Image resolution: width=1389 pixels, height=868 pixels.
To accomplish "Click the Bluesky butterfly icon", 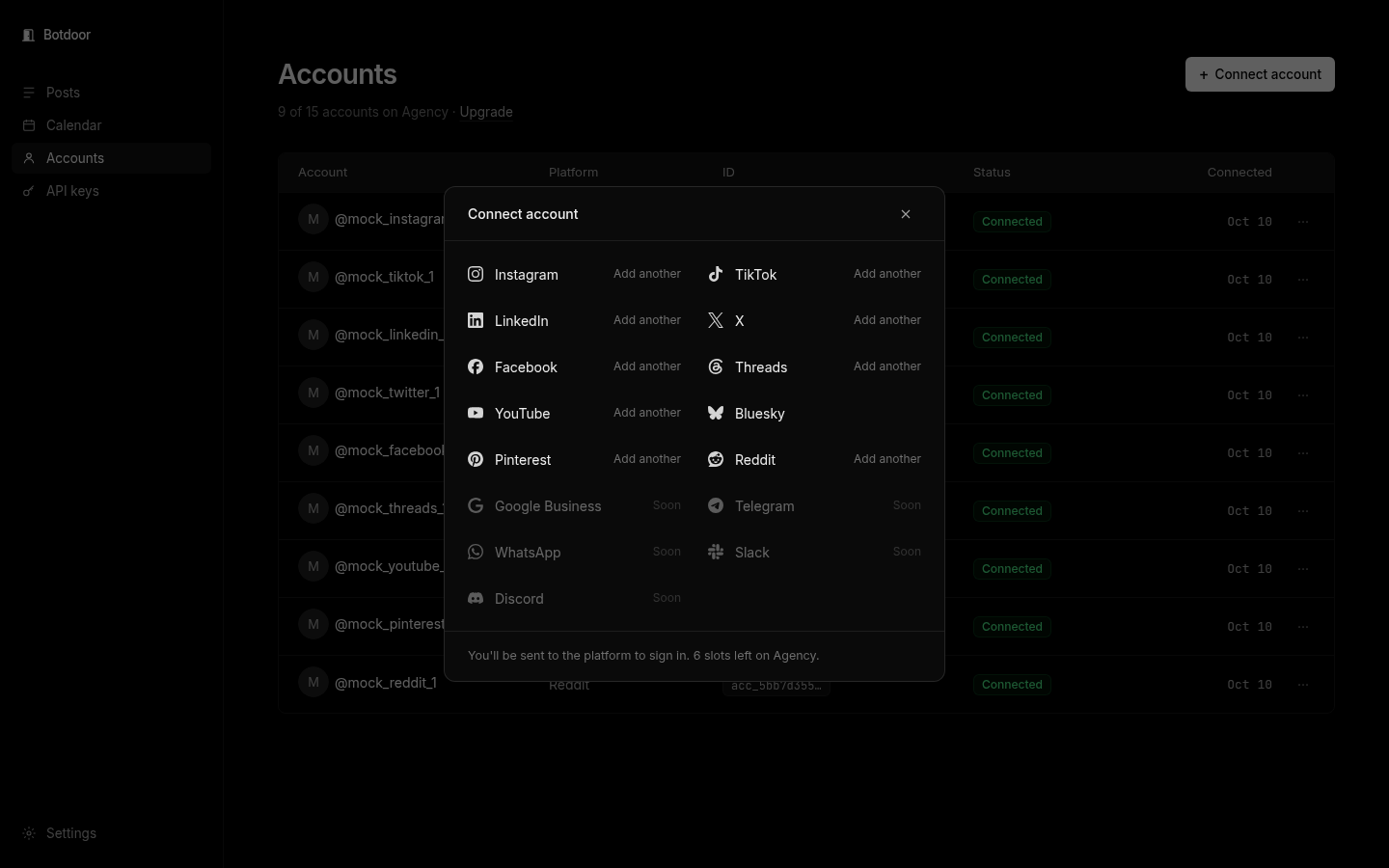I will [x=716, y=413].
